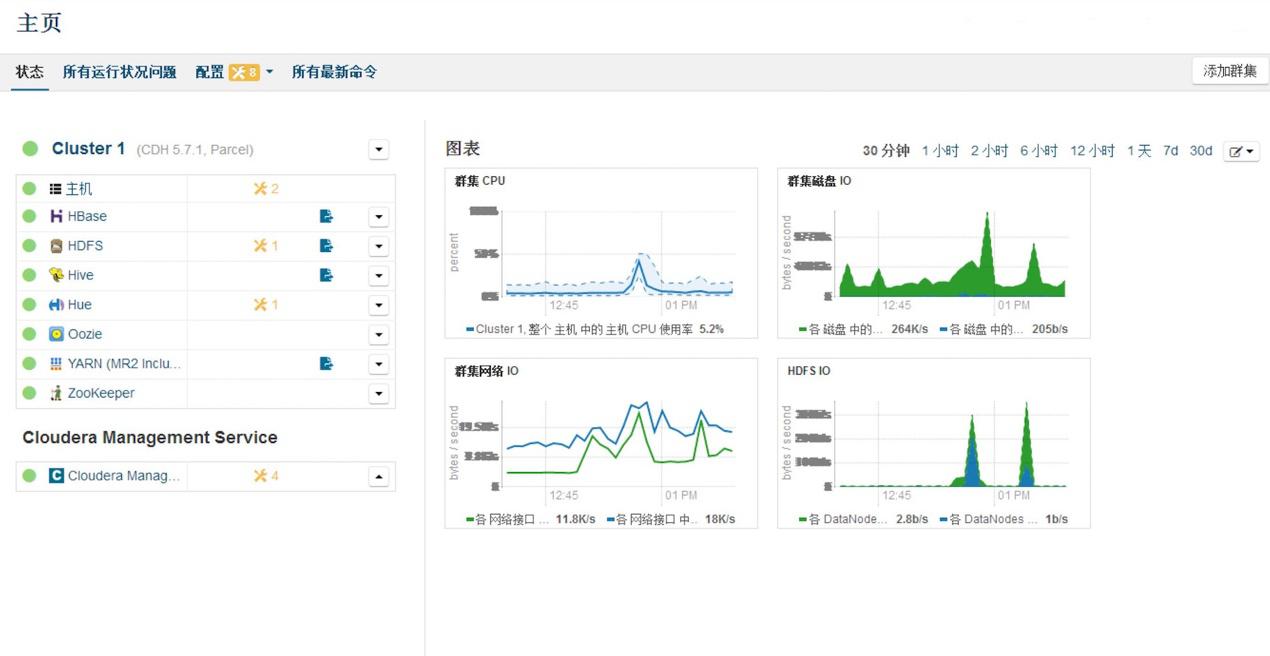Open the Hue actions dropdown arrow
This screenshot has height=656, width=1270.
pos(378,305)
